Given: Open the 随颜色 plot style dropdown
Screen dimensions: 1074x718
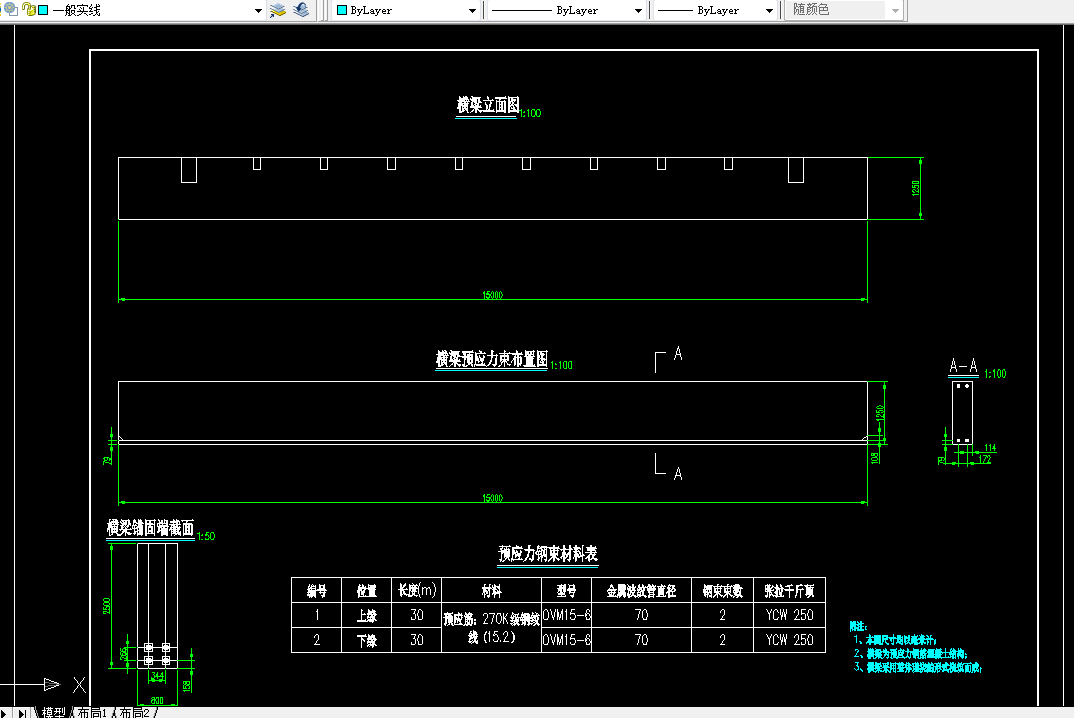Looking at the screenshot, I should pyautogui.click(x=895, y=11).
